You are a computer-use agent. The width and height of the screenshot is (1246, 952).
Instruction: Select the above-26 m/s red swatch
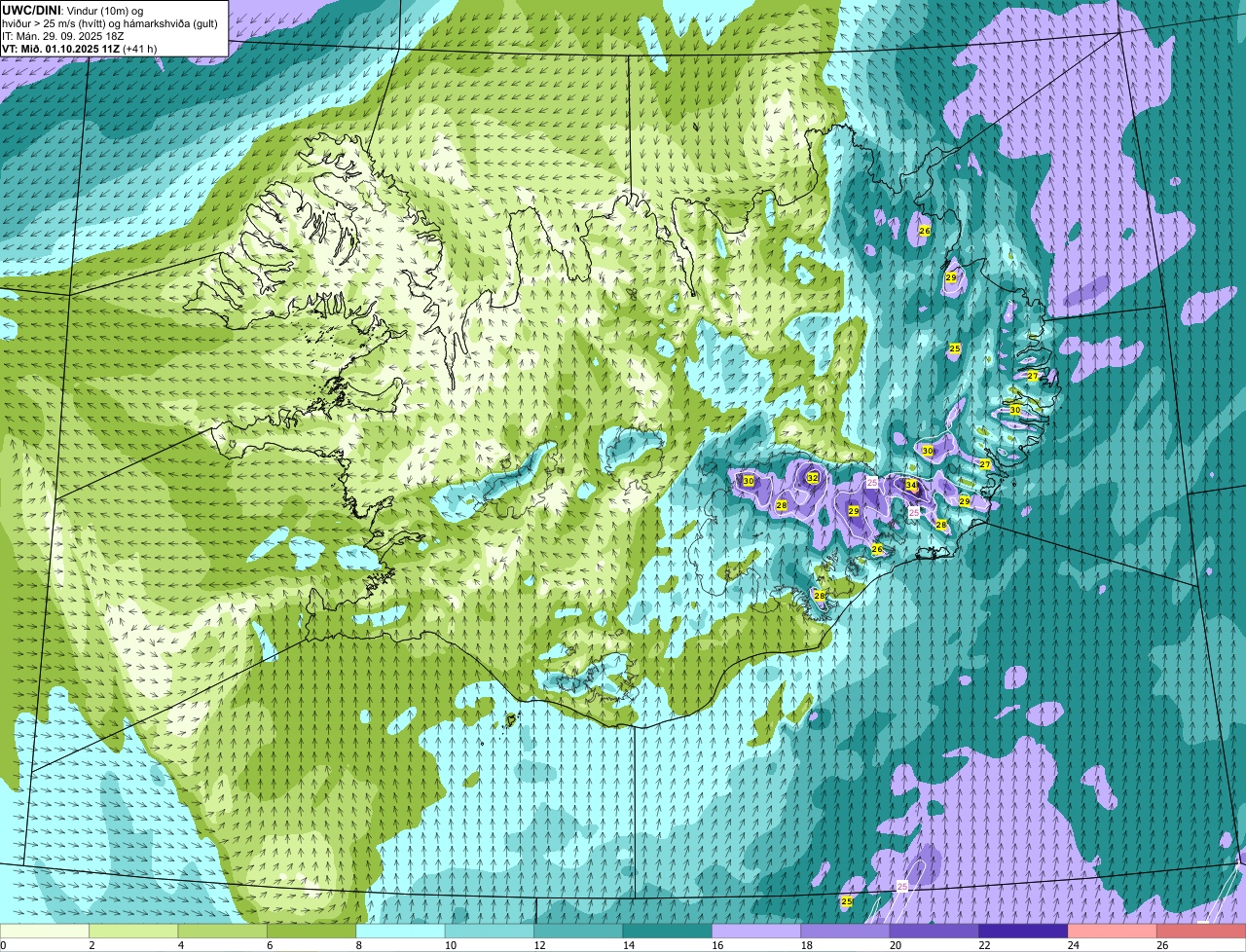[1201, 932]
